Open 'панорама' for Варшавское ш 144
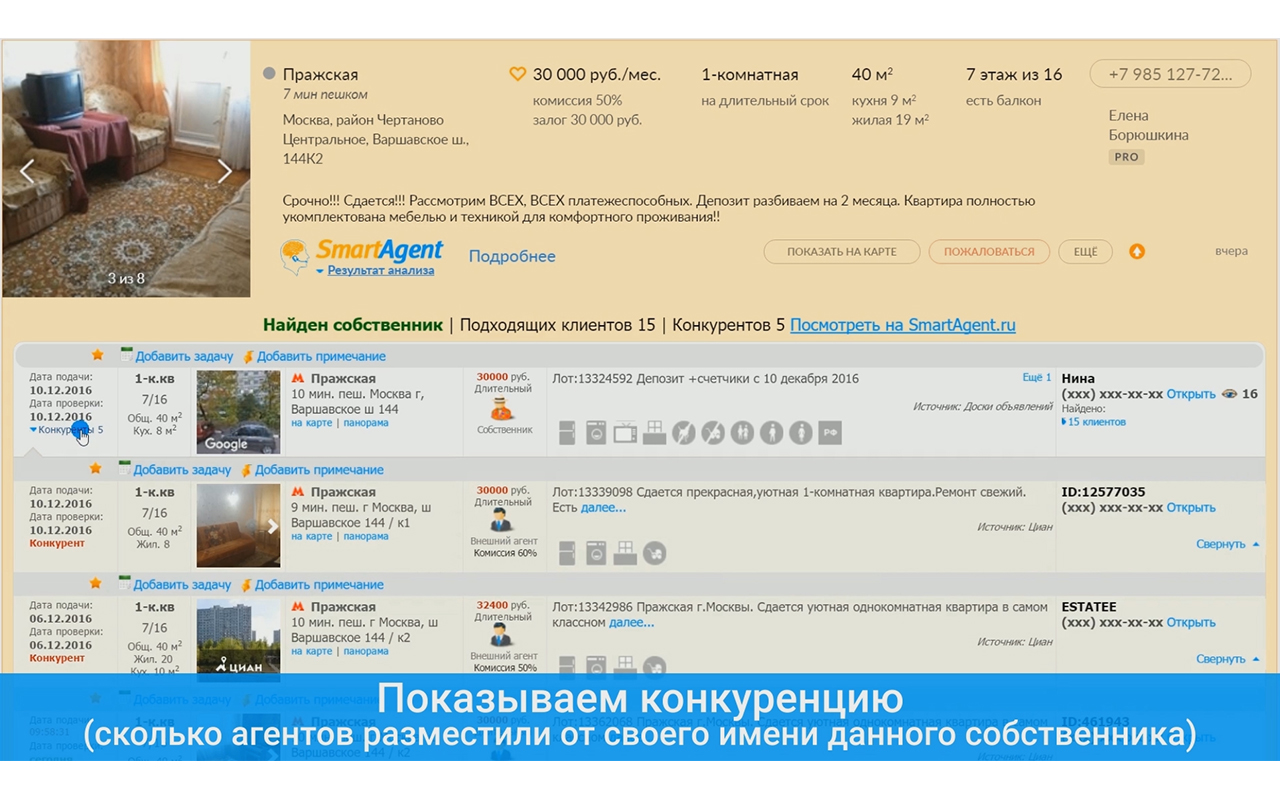Viewport: 1280px width, 800px height. (366, 423)
